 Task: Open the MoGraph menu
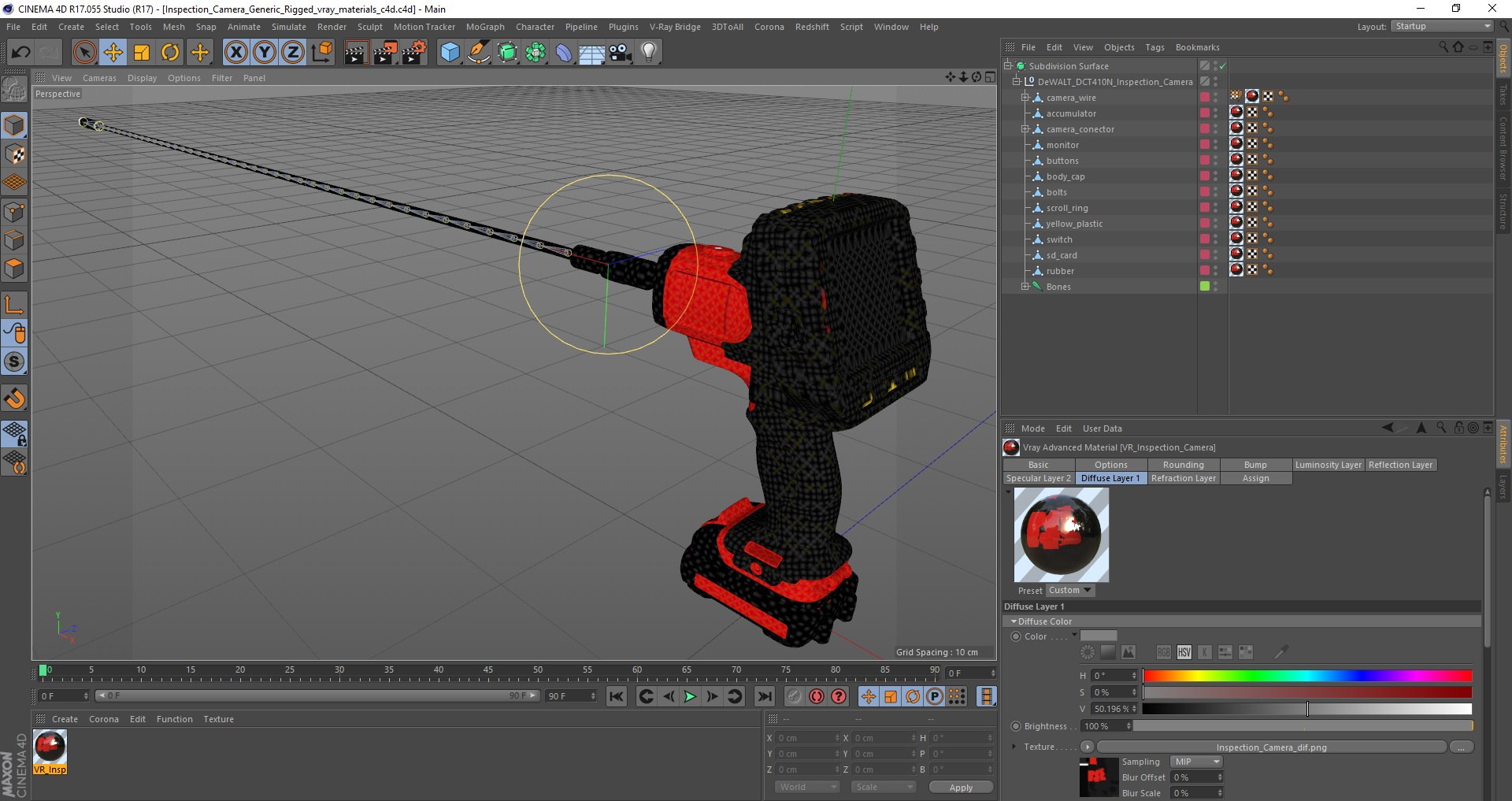pos(485,27)
